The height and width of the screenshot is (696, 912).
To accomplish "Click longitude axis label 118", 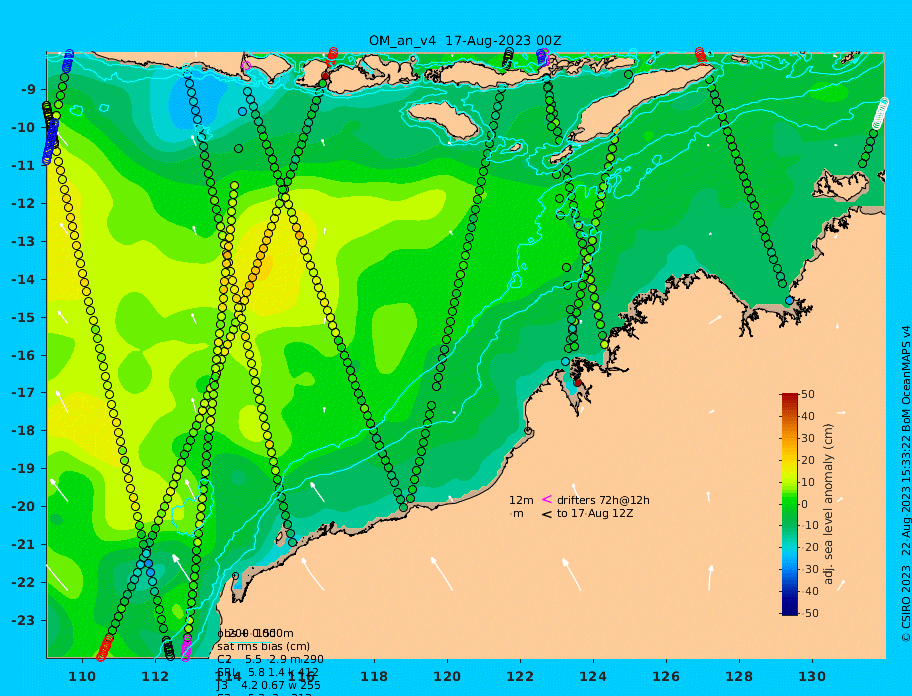I will tap(375, 676).
